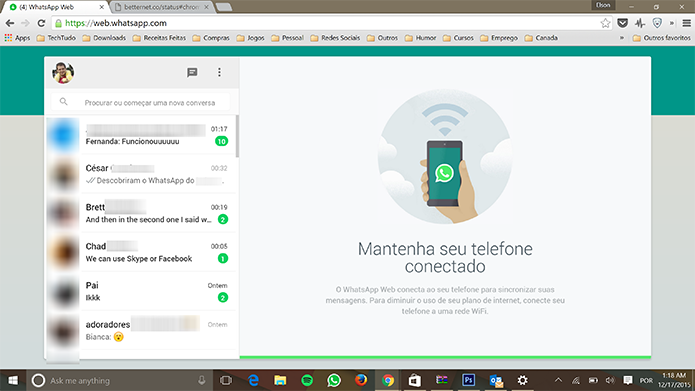Launch Firefox from the taskbar
Image resolution: width=695 pixels, height=391 pixels.
(361, 380)
